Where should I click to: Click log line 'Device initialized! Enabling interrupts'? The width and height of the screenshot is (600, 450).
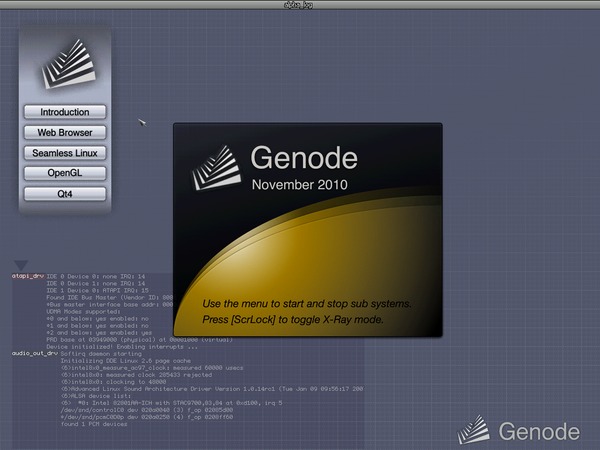122,347
